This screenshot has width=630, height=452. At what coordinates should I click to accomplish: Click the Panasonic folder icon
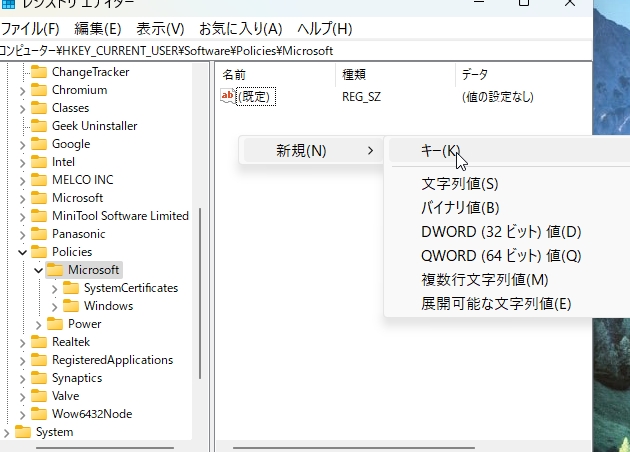pyautogui.click(x=39, y=234)
